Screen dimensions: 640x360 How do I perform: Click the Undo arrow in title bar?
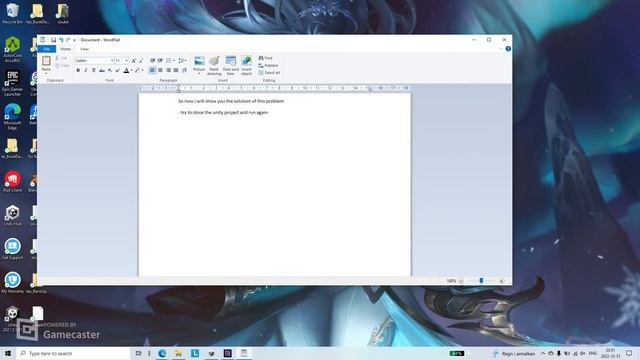click(61, 40)
